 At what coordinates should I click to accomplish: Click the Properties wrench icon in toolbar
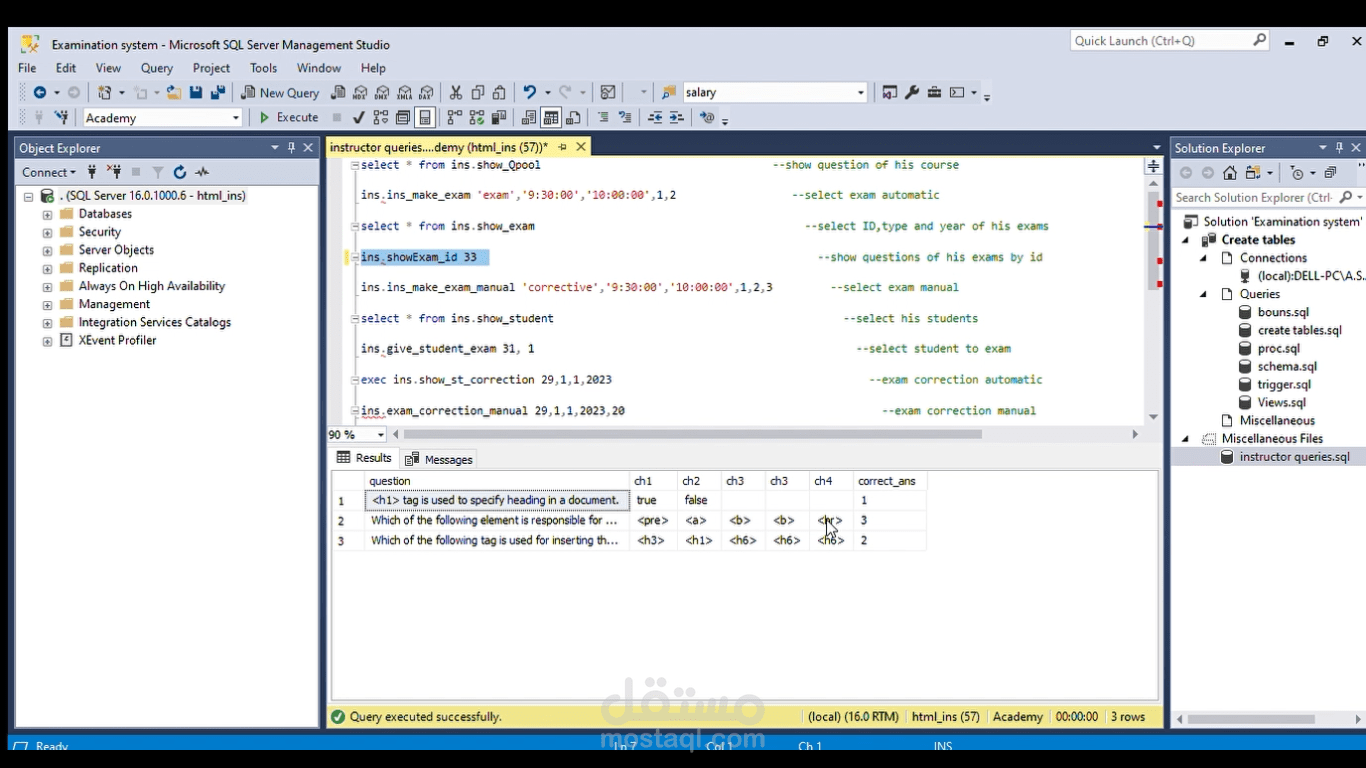(912, 93)
